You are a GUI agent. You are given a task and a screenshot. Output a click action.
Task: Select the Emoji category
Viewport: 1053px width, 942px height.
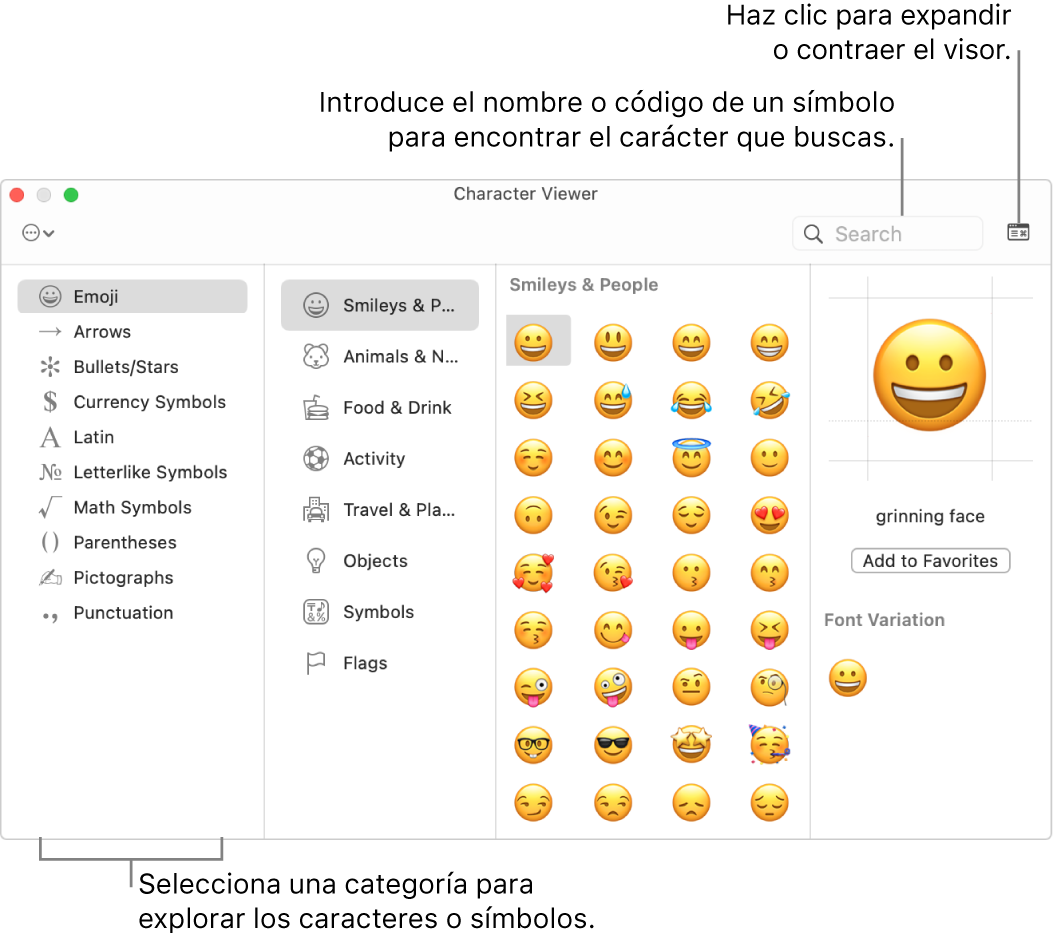(x=132, y=296)
